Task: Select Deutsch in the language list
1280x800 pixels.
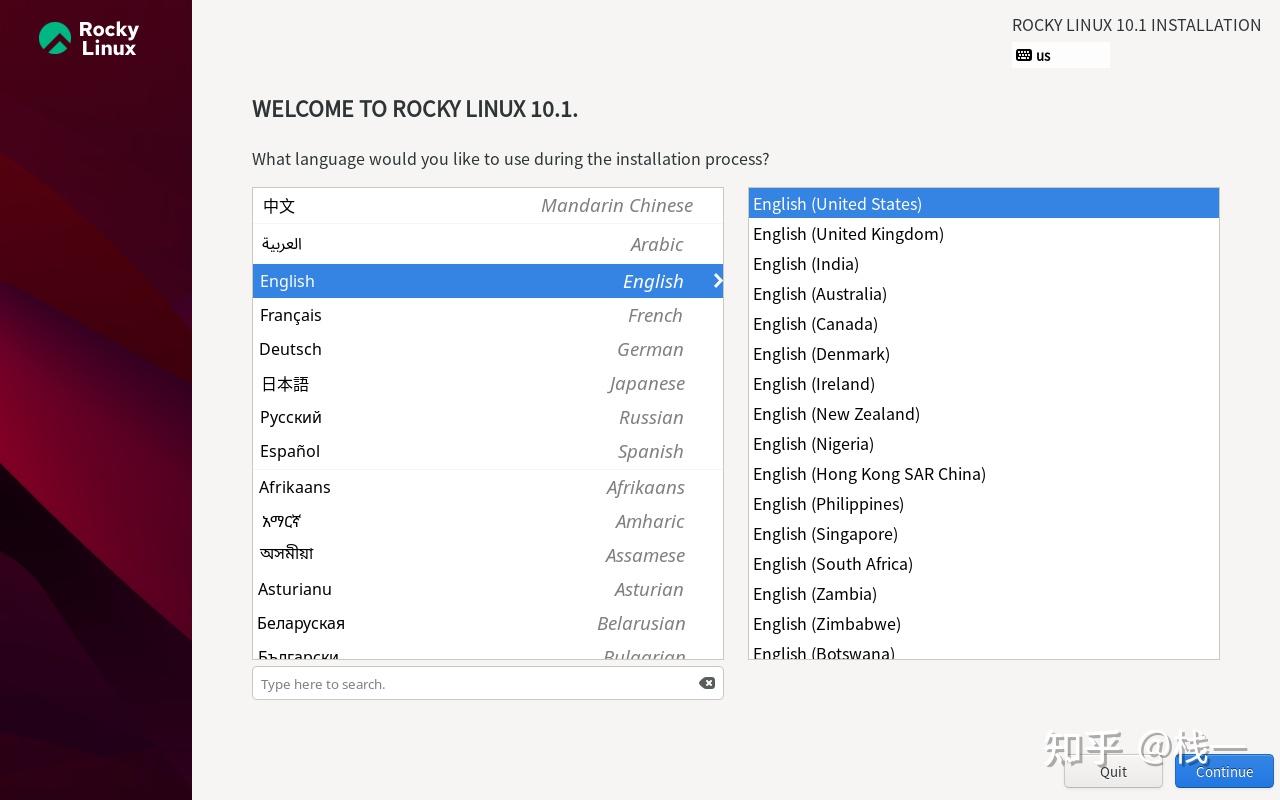Action: click(x=488, y=349)
